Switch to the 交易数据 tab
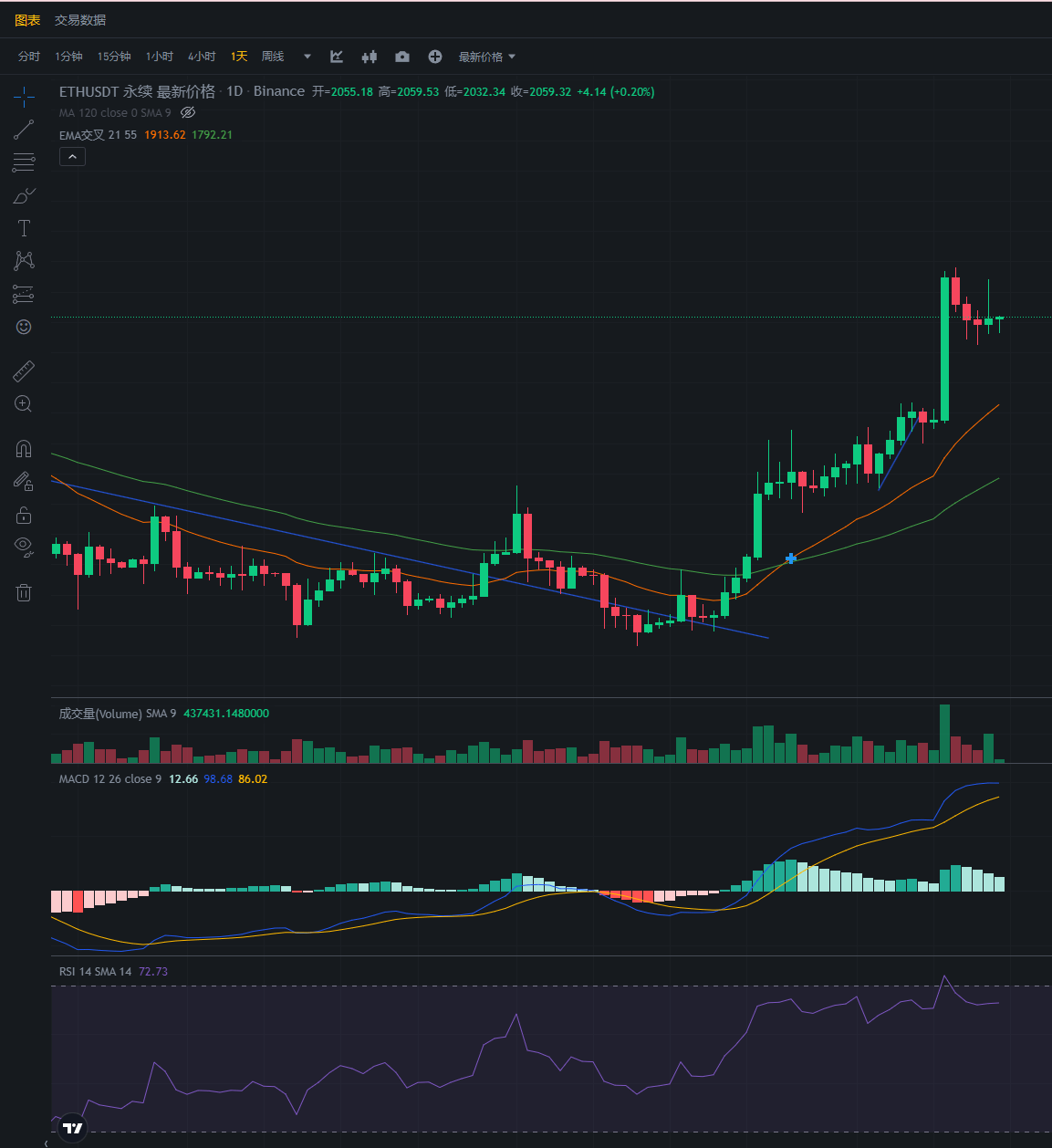This screenshot has width=1052, height=1148. pyautogui.click(x=80, y=20)
